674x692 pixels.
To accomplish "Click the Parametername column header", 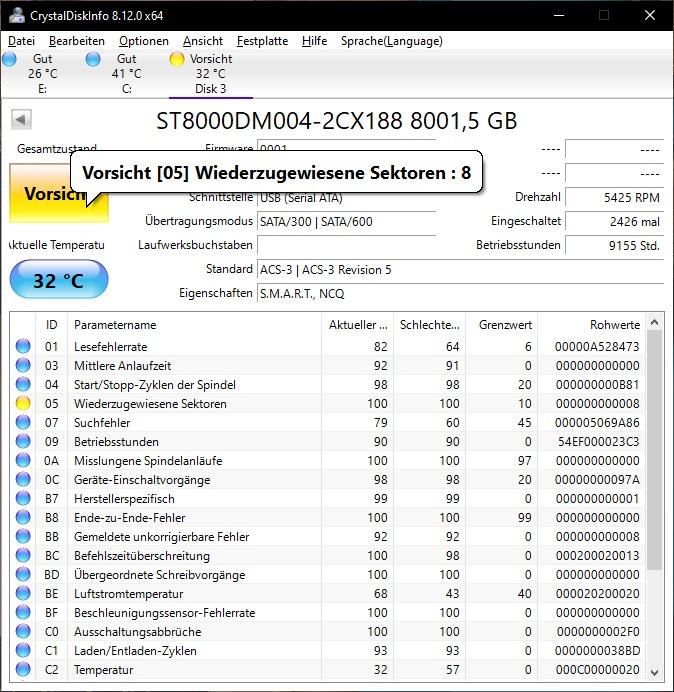I will pyautogui.click(x=195, y=325).
